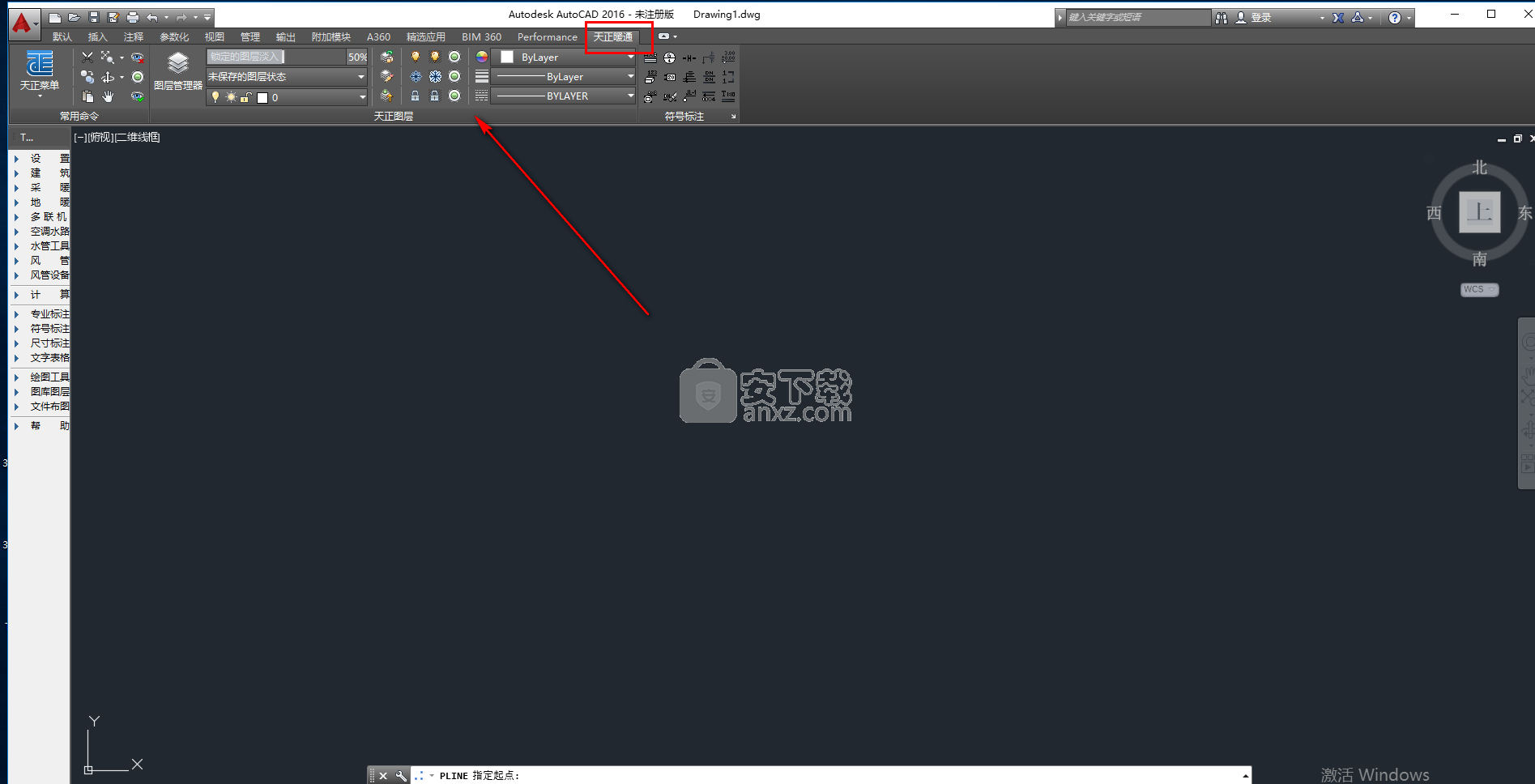The height and width of the screenshot is (784, 1535).
Task: Toggle the eye with green check show objects icon
Action: click(x=138, y=96)
